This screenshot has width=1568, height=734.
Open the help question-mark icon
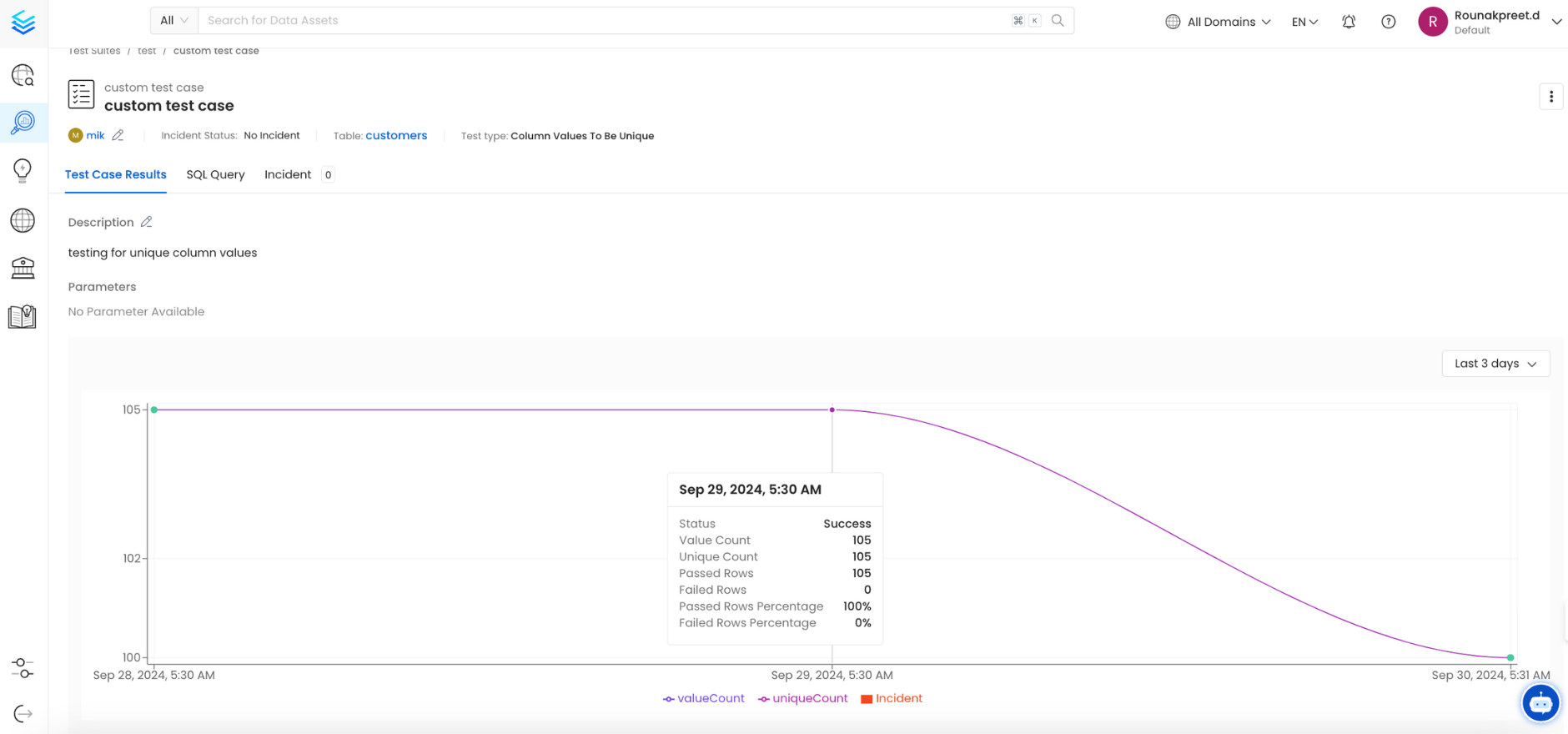coord(1389,22)
